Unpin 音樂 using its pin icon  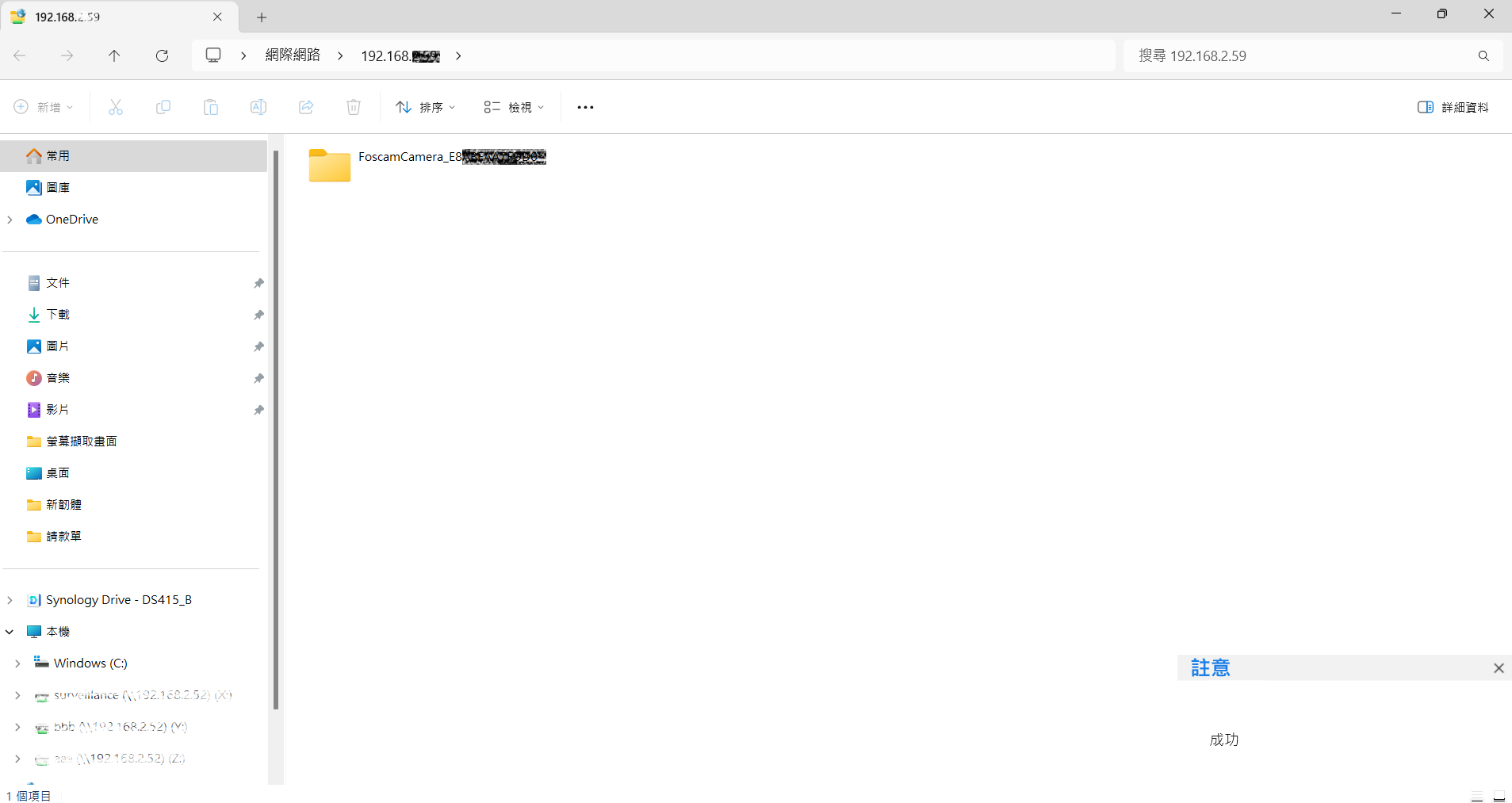pyautogui.click(x=258, y=378)
